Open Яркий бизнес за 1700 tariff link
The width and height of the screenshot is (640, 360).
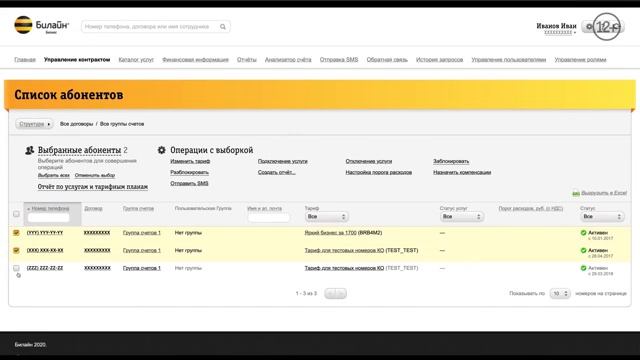tap(331, 233)
